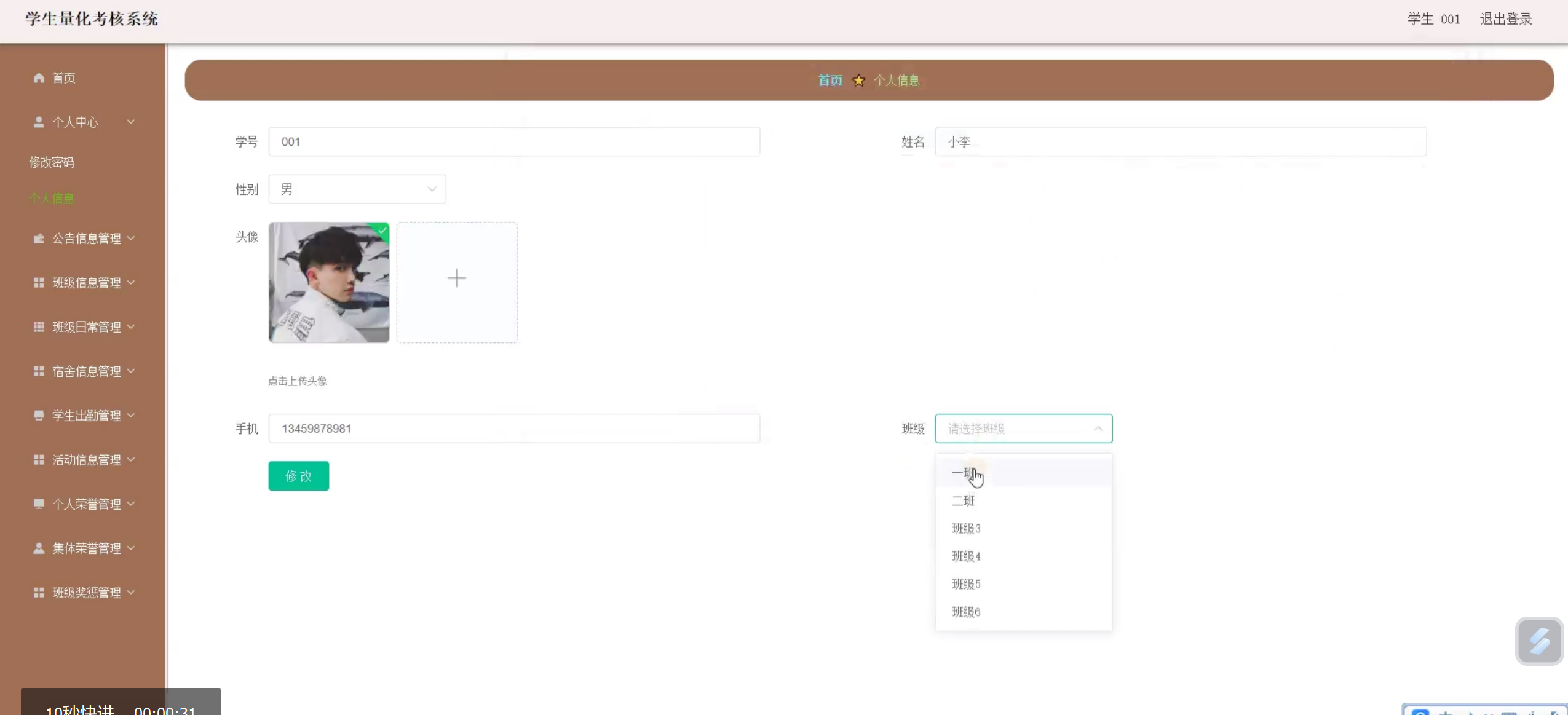Click the 学生出勤管理 sidebar icon
The width and height of the screenshot is (1568, 715).
click(39, 416)
